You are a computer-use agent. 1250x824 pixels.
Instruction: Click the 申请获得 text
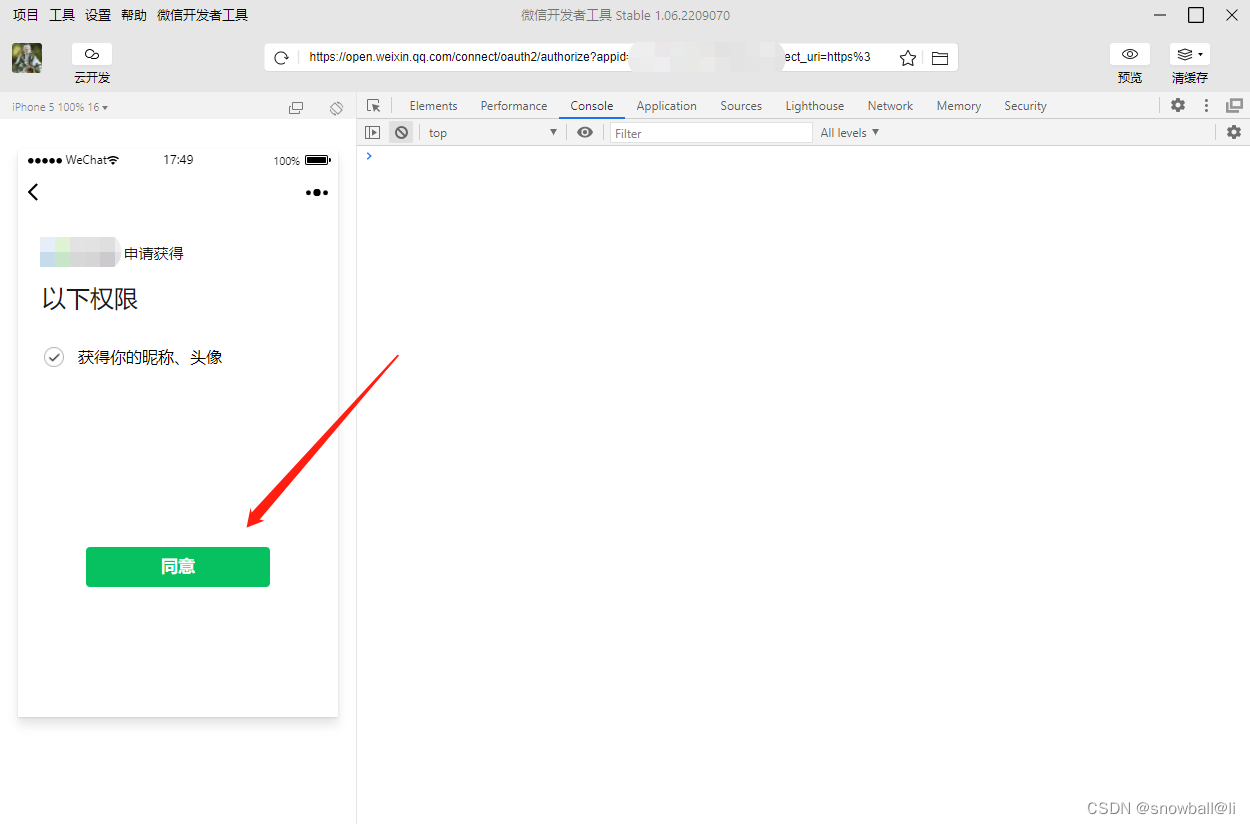point(154,254)
